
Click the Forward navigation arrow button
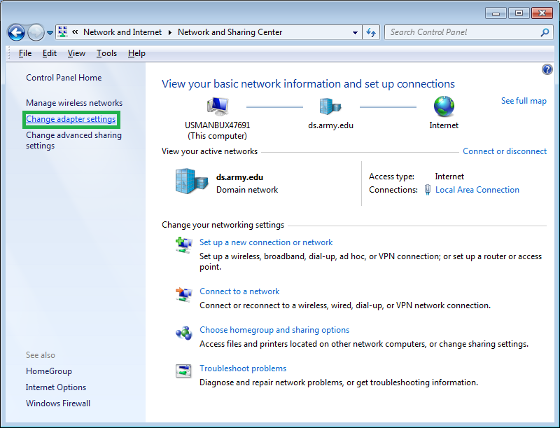(x=36, y=33)
